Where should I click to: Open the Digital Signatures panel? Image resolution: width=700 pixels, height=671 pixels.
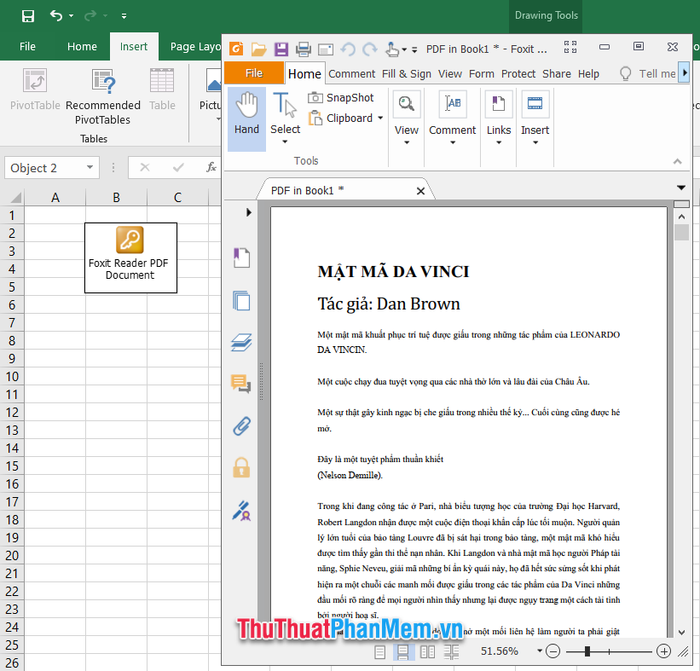pyautogui.click(x=241, y=510)
